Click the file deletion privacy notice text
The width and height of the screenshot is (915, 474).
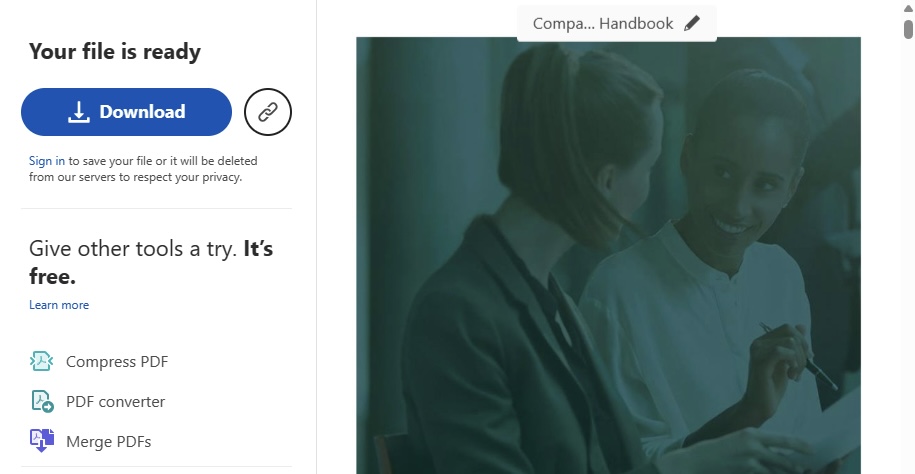coord(144,169)
